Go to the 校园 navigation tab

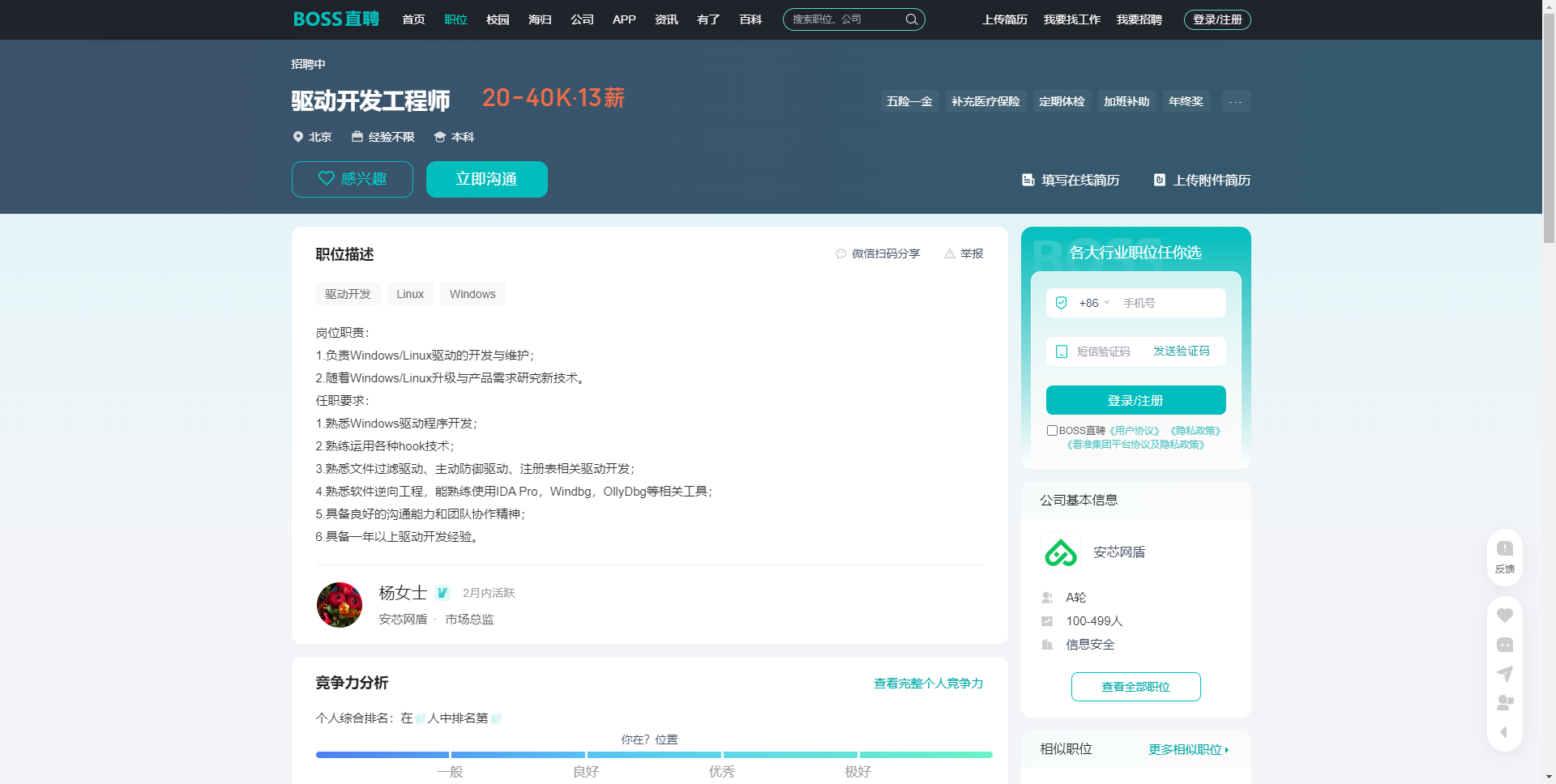coord(498,19)
